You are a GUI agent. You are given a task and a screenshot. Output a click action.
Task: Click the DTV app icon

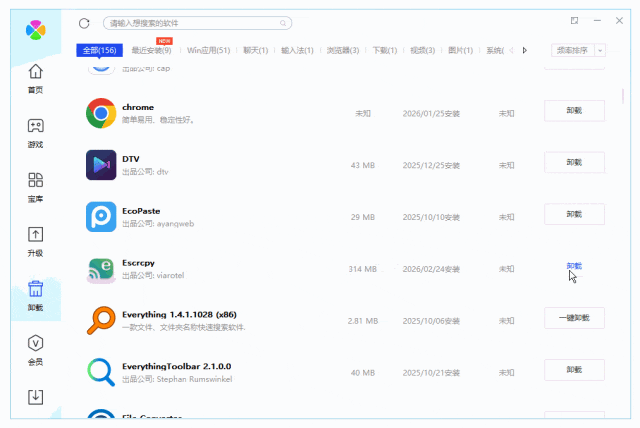click(101, 165)
